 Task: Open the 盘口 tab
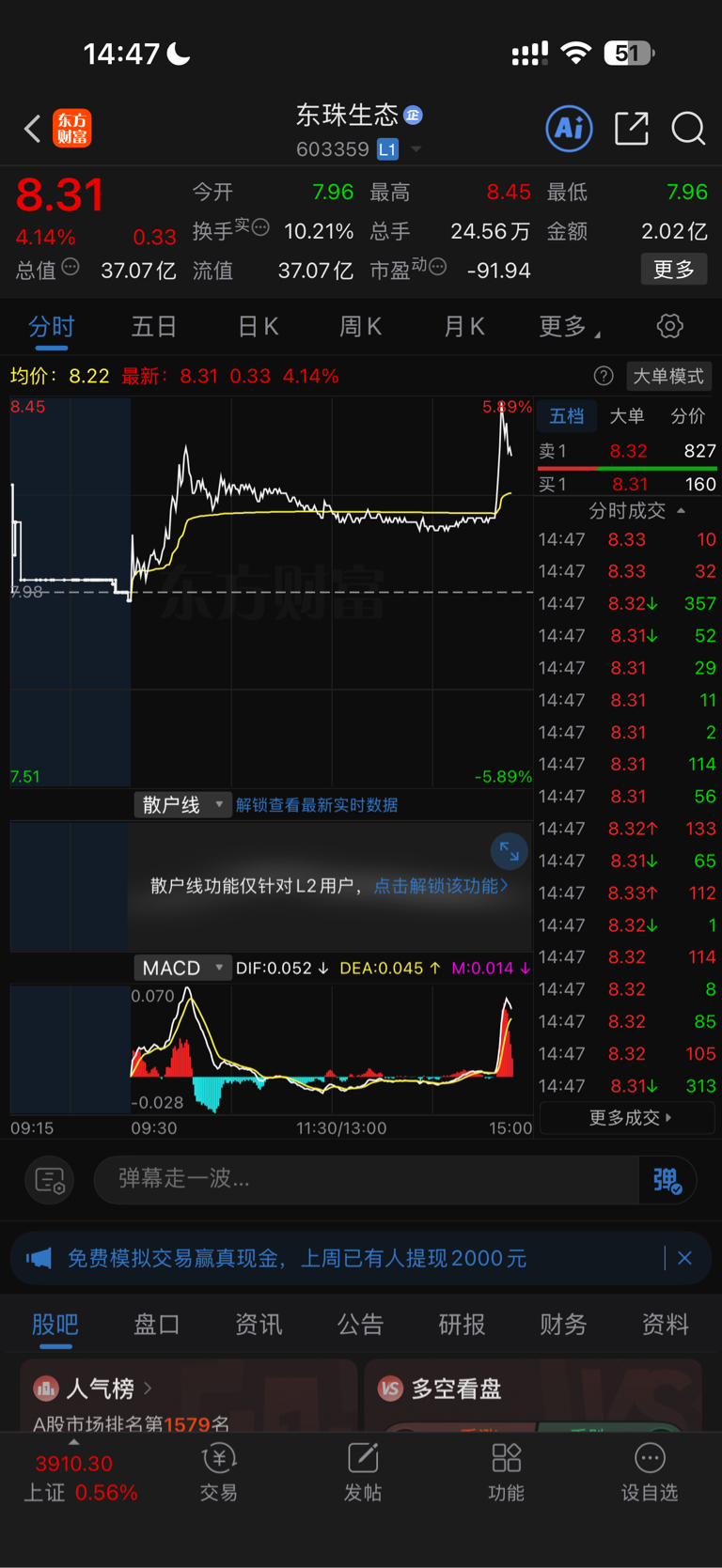157,1325
